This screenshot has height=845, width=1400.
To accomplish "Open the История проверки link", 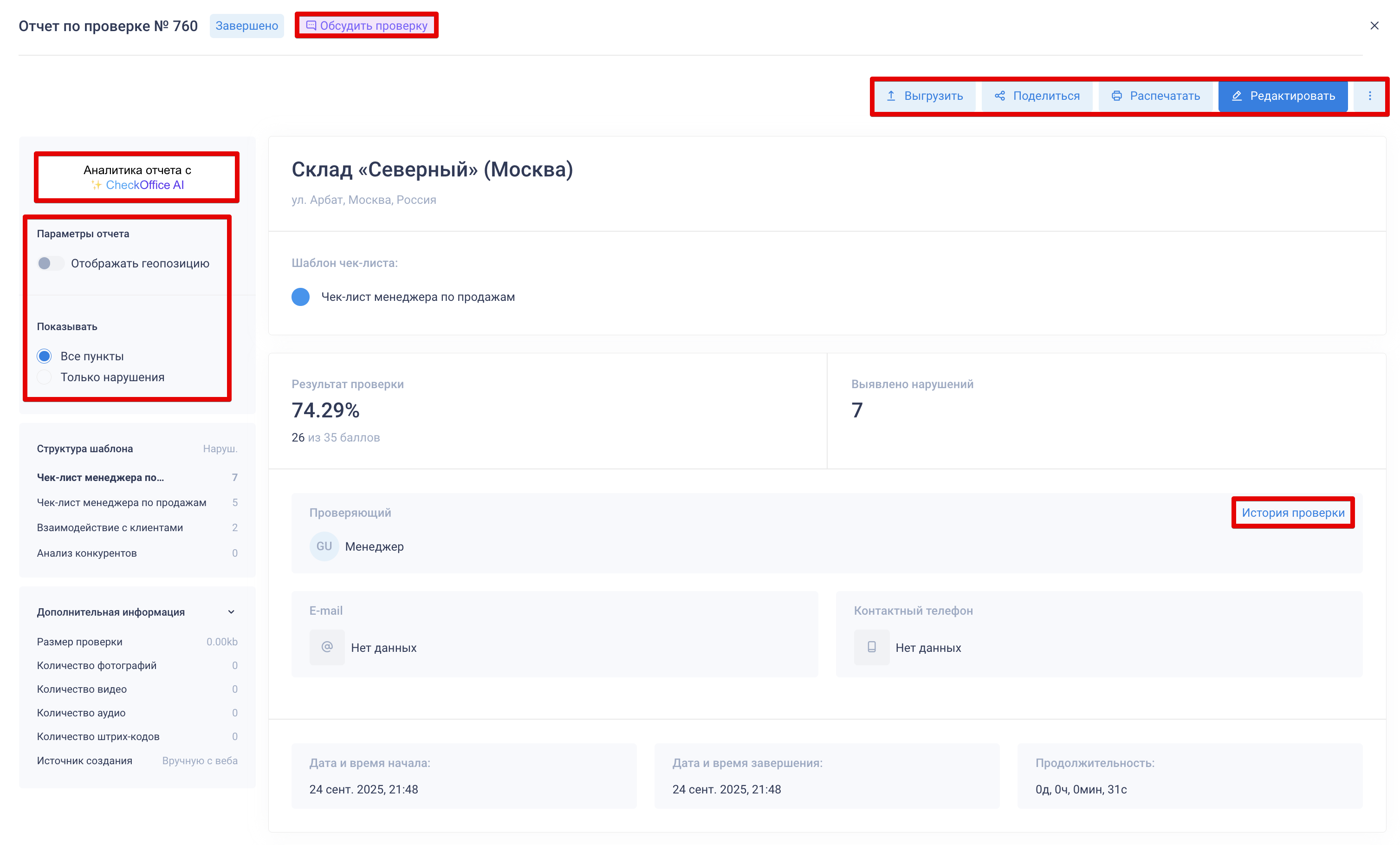I will click(1293, 513).
